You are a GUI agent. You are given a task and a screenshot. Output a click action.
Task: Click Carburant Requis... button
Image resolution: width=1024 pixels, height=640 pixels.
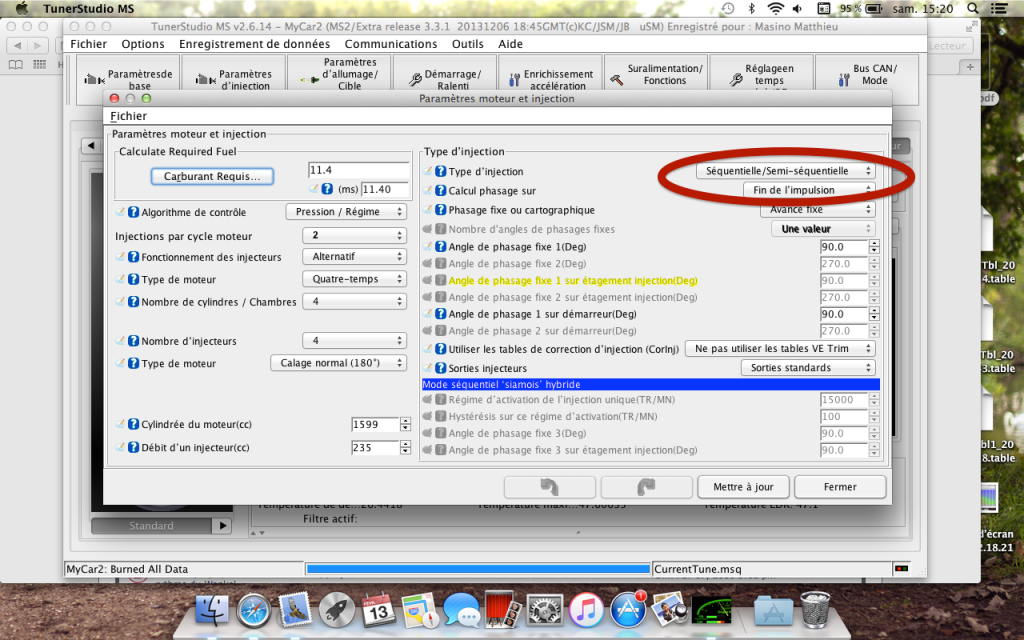pyautogui.click(x=212, y=176)
